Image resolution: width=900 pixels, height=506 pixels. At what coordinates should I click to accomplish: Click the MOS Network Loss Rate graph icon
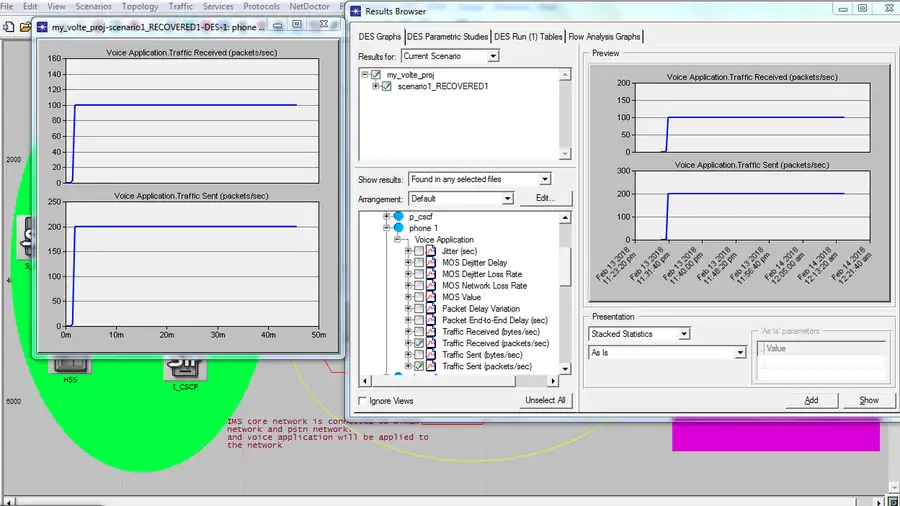click(430, 285)
